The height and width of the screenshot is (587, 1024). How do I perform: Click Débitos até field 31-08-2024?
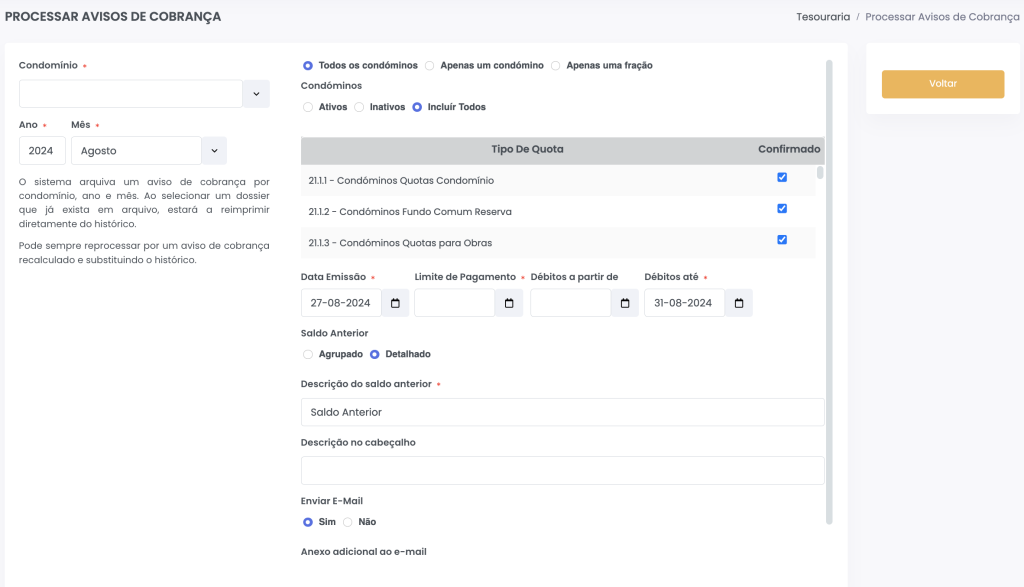(x=684, y=303)
